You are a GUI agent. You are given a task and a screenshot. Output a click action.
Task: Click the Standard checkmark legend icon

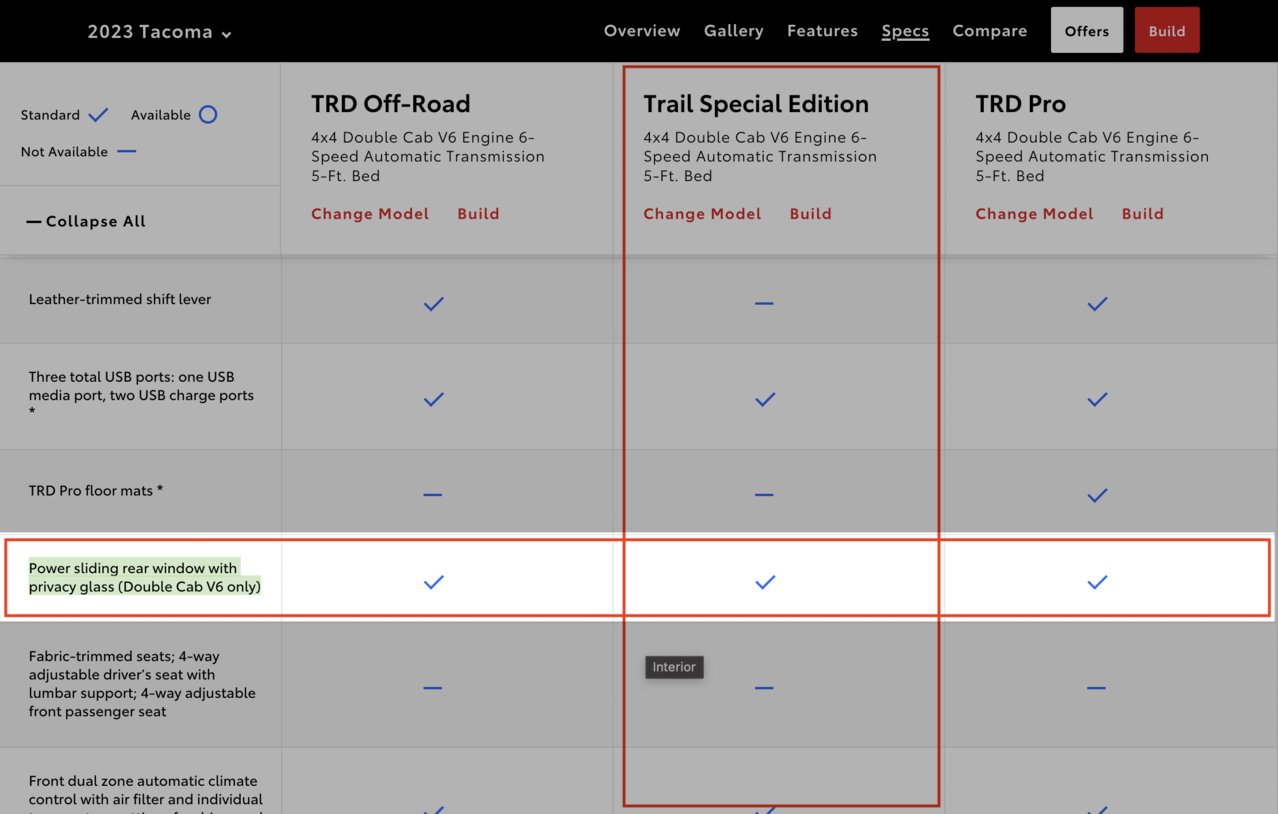point(98,115)
